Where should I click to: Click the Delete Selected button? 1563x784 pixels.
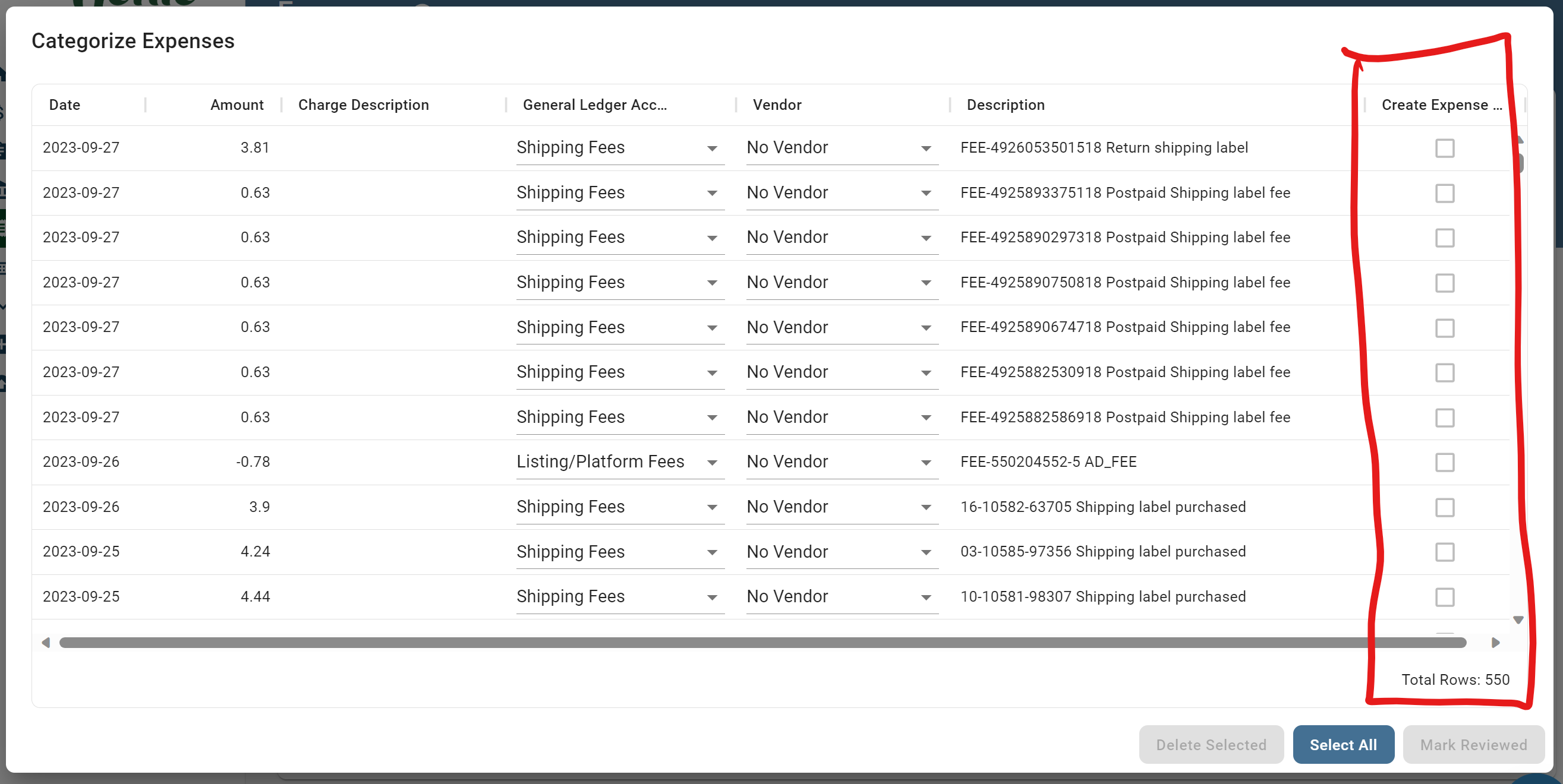tap(1211, 745)
